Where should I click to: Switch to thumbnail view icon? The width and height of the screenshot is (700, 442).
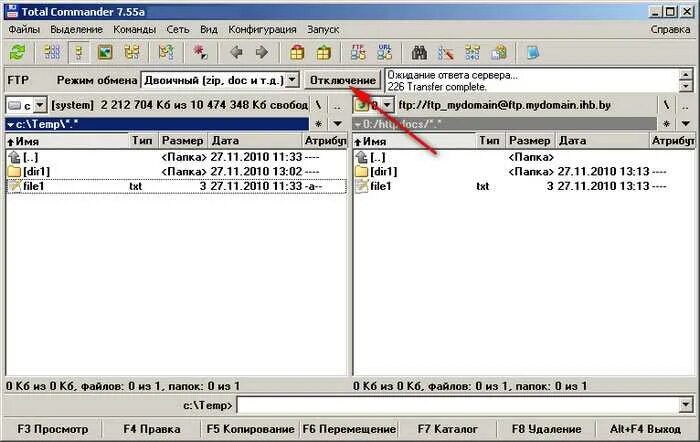(105, 53)
